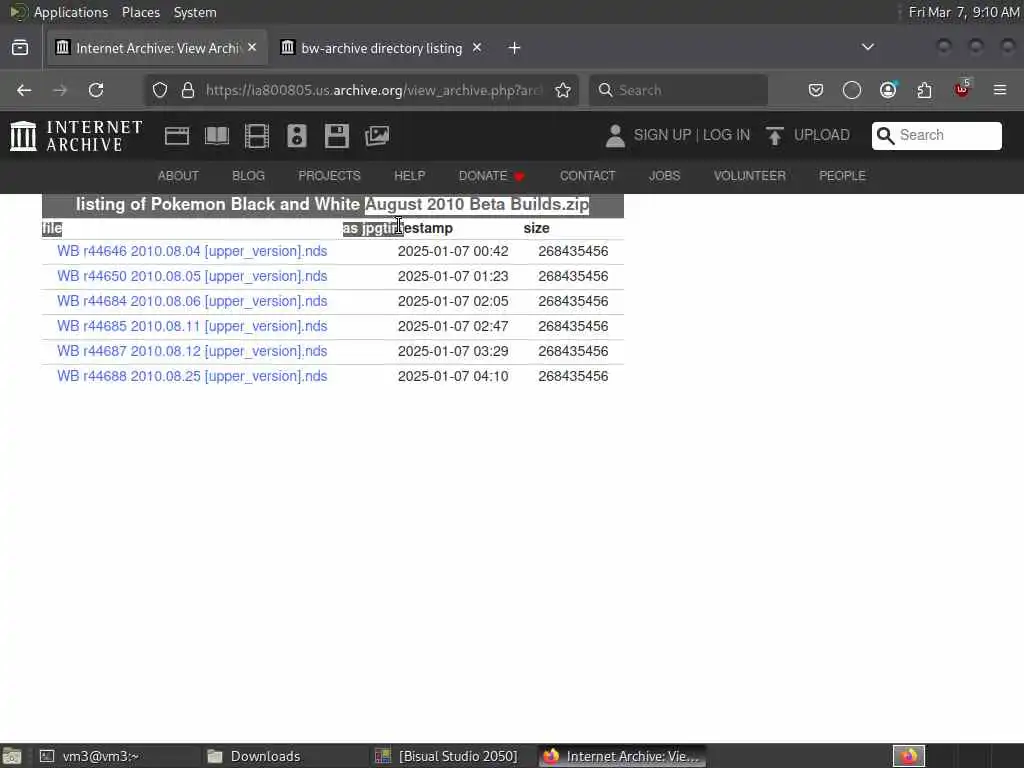This screenshot has width=1024, height=768.
Task: Click the uBlock Origin extension icon
Action: click(962, 89)
